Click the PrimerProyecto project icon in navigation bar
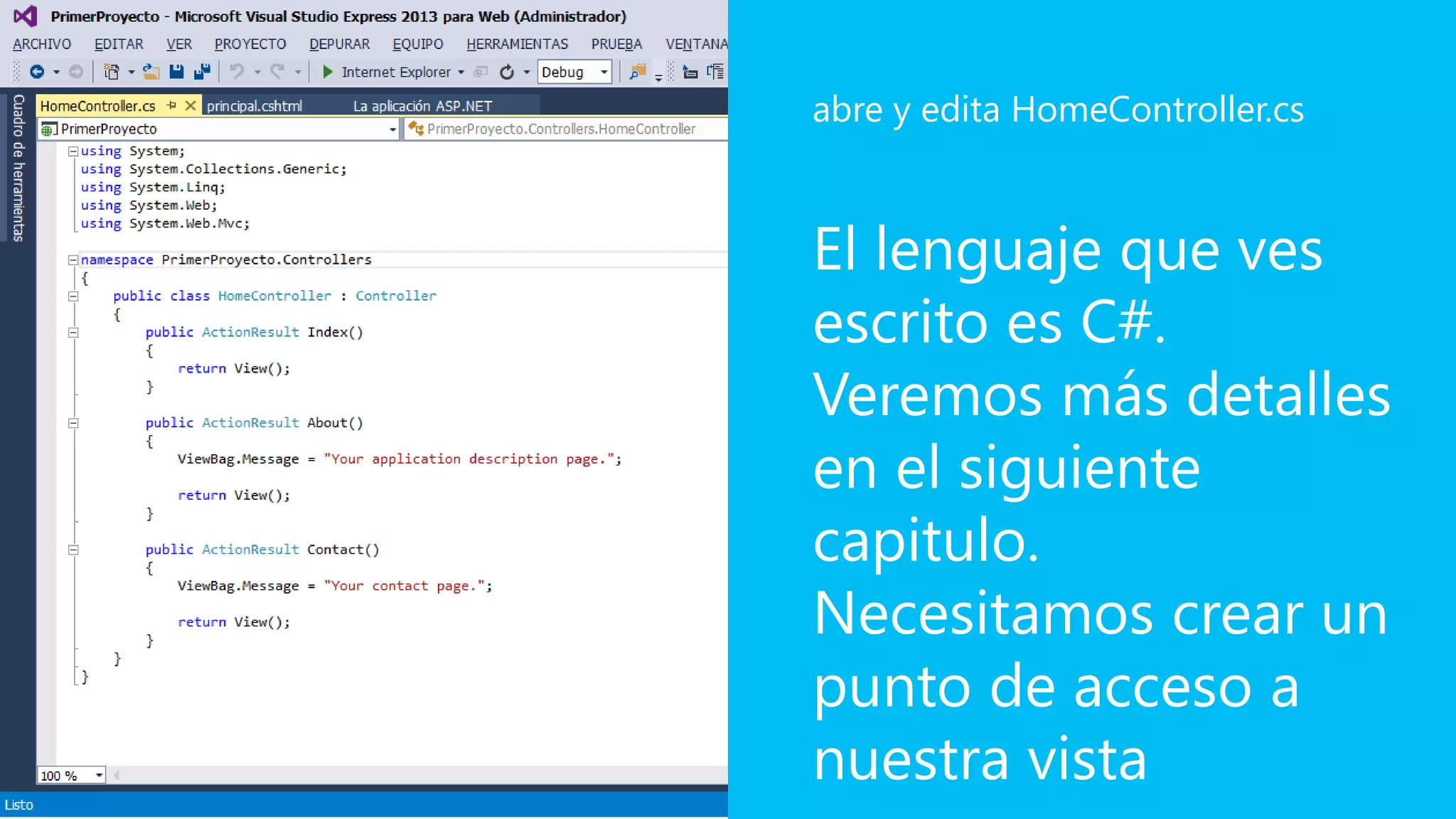1456x819 pixels. coord(49,129)
